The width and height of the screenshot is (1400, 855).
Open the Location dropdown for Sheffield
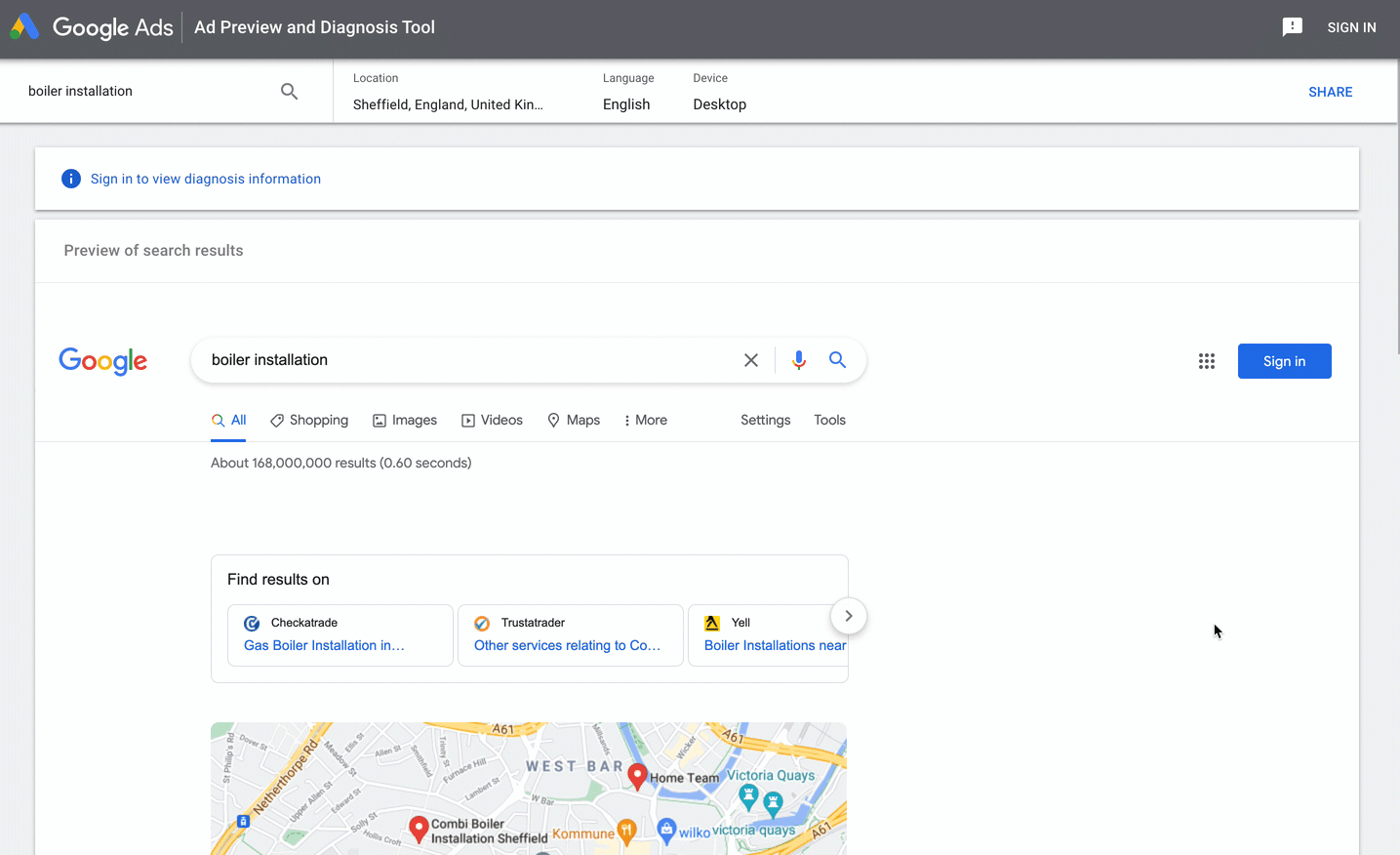[x=448, y=104]
